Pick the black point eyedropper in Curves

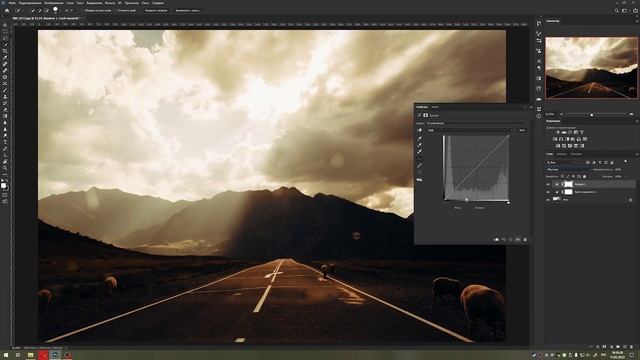[x=420, y=138]
